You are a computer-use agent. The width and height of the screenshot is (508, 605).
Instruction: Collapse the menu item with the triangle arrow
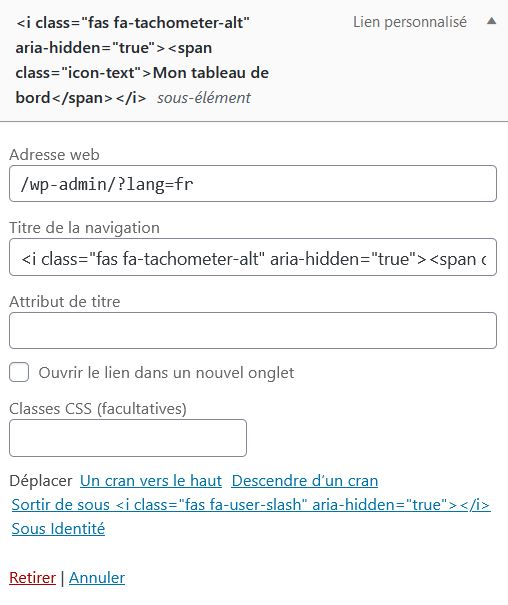point(491,21)
